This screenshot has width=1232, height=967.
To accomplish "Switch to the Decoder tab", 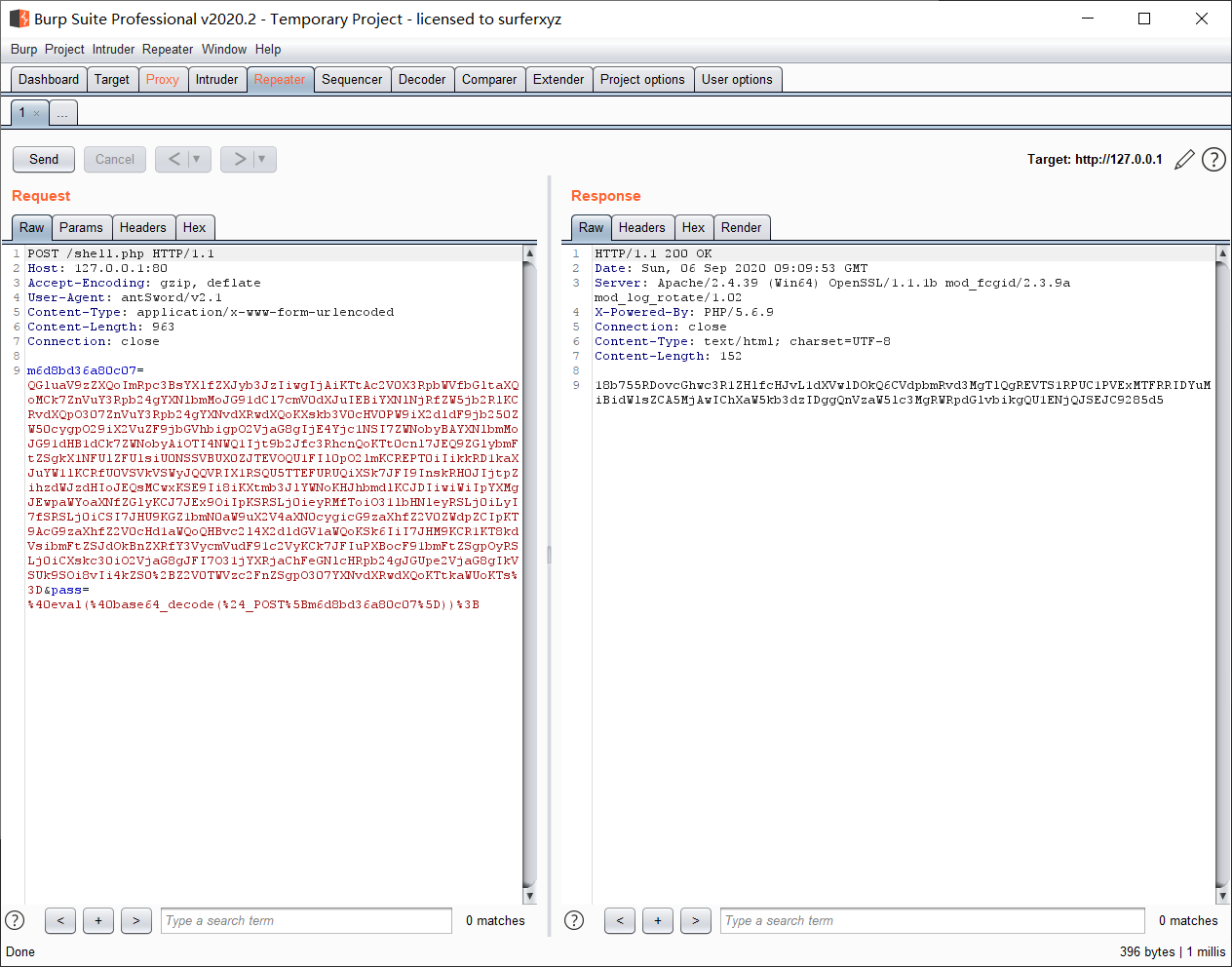I will point(422,80).
